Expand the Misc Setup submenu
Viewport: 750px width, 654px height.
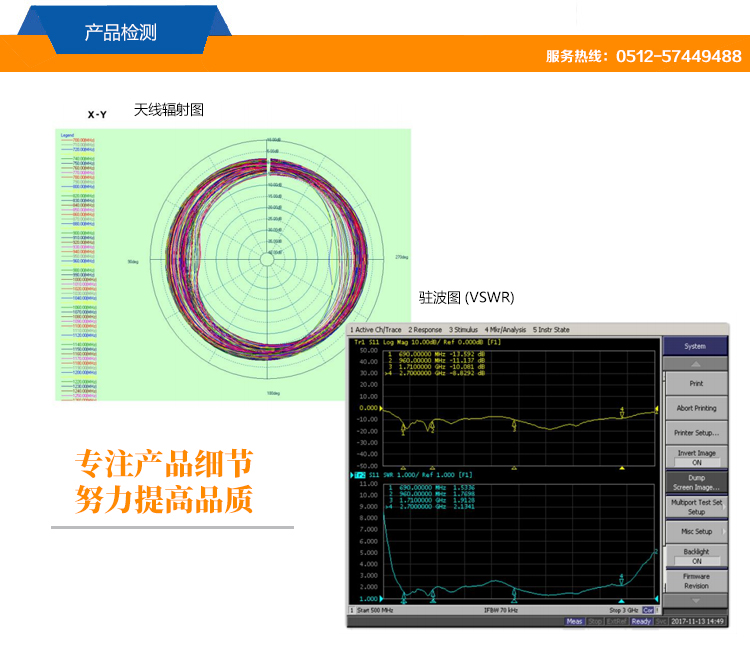coord(696,531)
